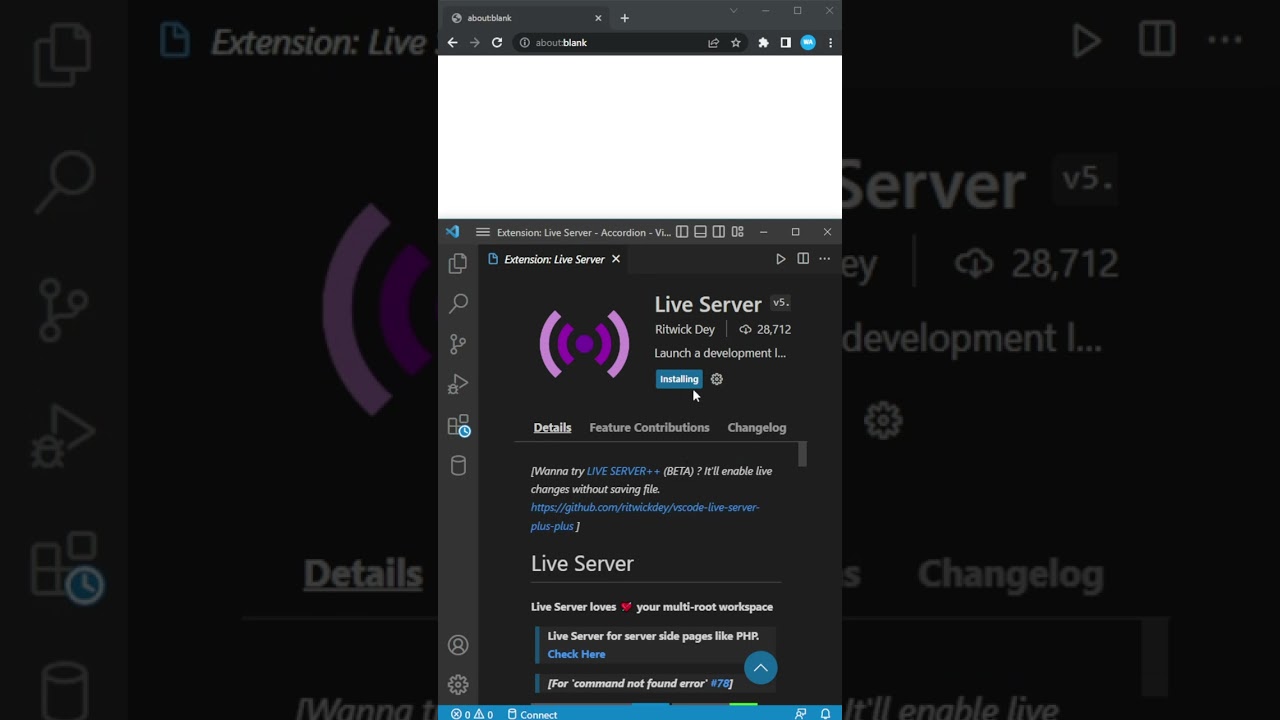Viewport: 1280px width, 720px height.
Task: Open notifications bell in status bar
Action: click(x=826, y=714)
